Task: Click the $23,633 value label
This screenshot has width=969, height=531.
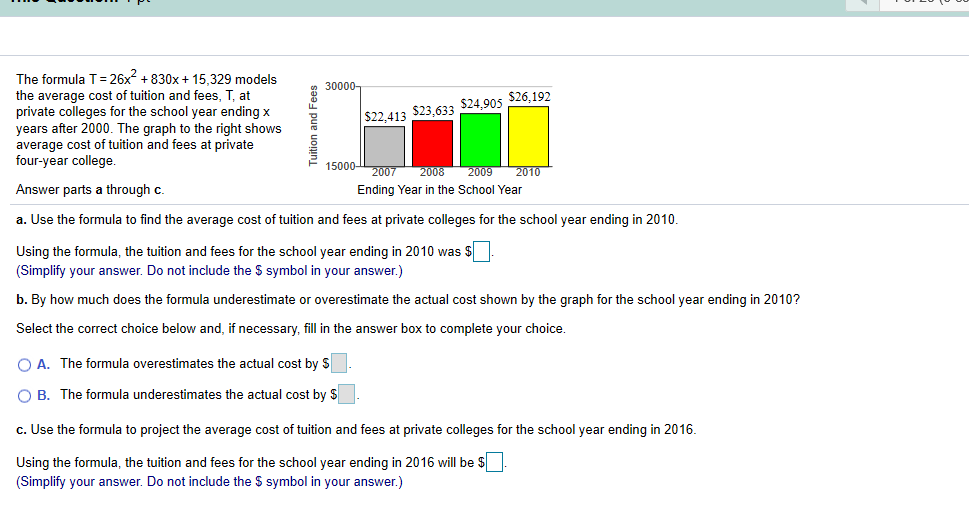Action: click(433, 111)
